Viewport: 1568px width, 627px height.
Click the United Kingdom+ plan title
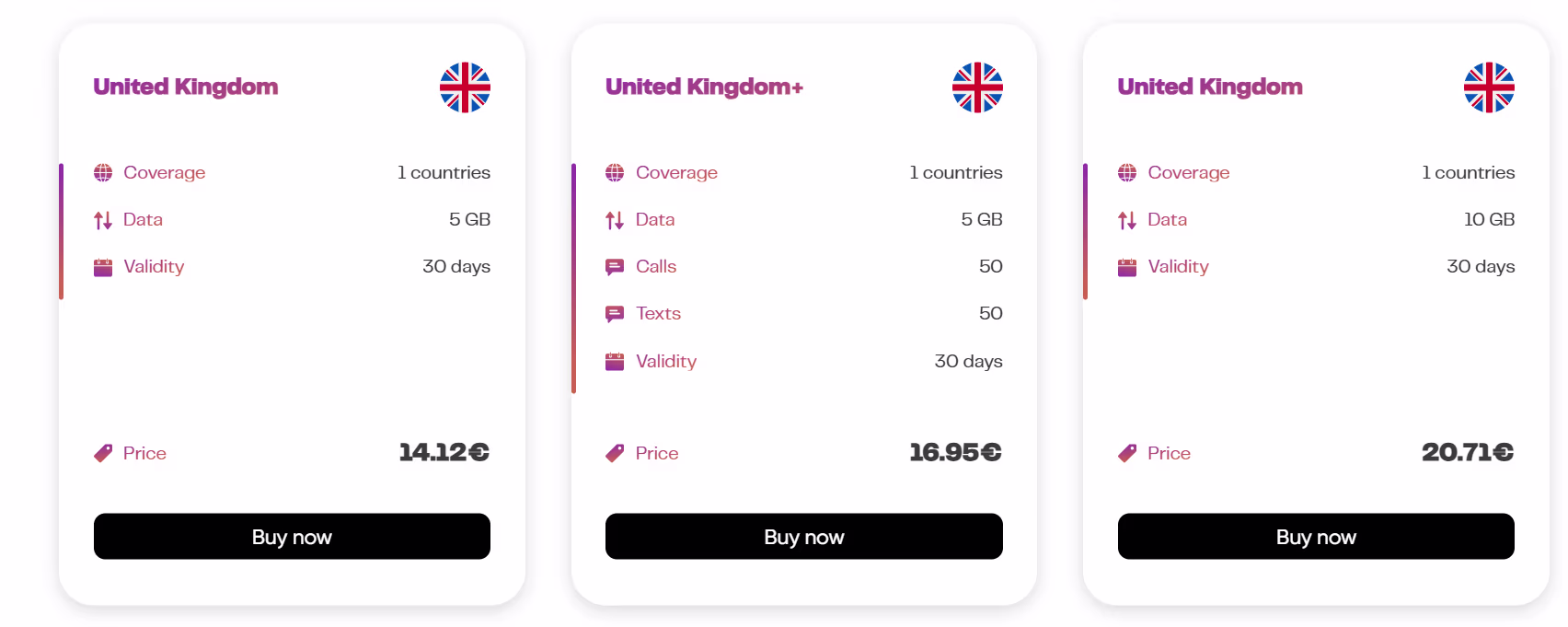[x=704, y=87]
